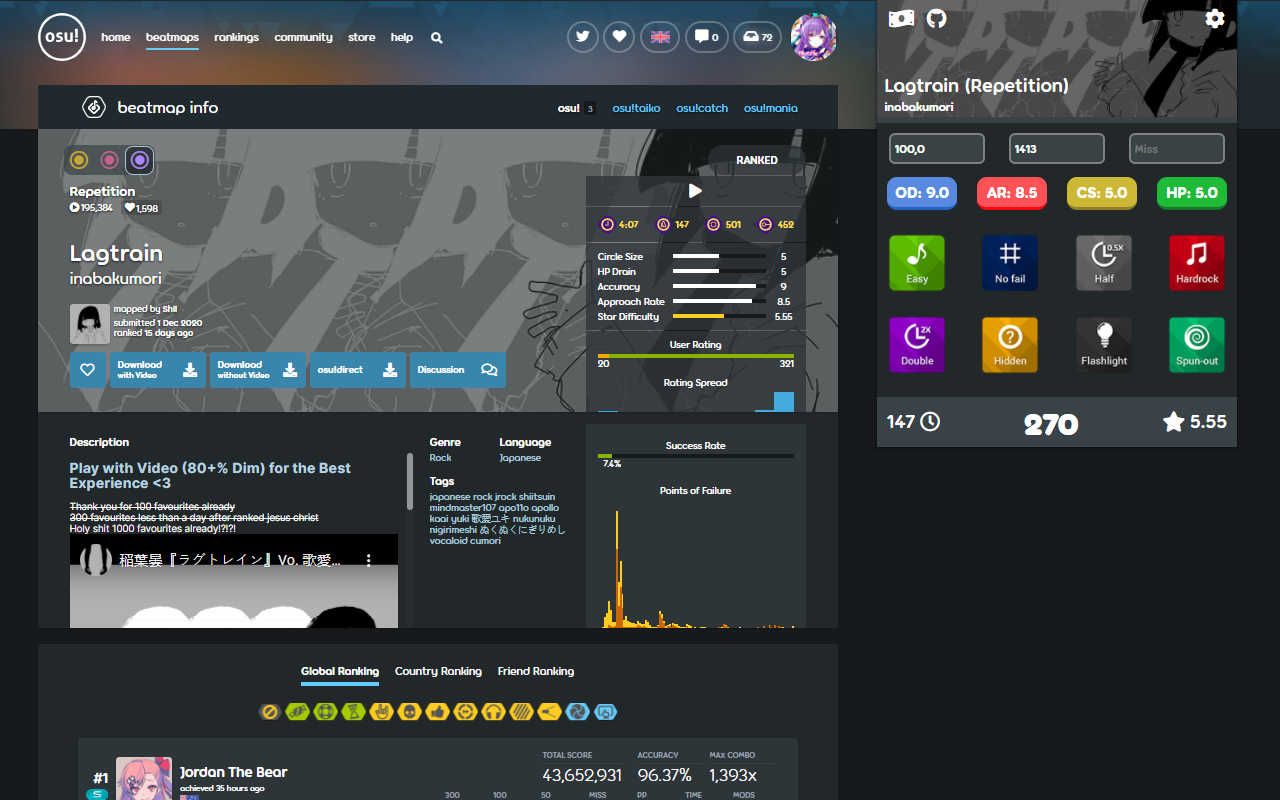The height and width of the screenshot is (800, 1280).
Task: Select the yellow difficulty icon
Action: [x=80, y=160]
